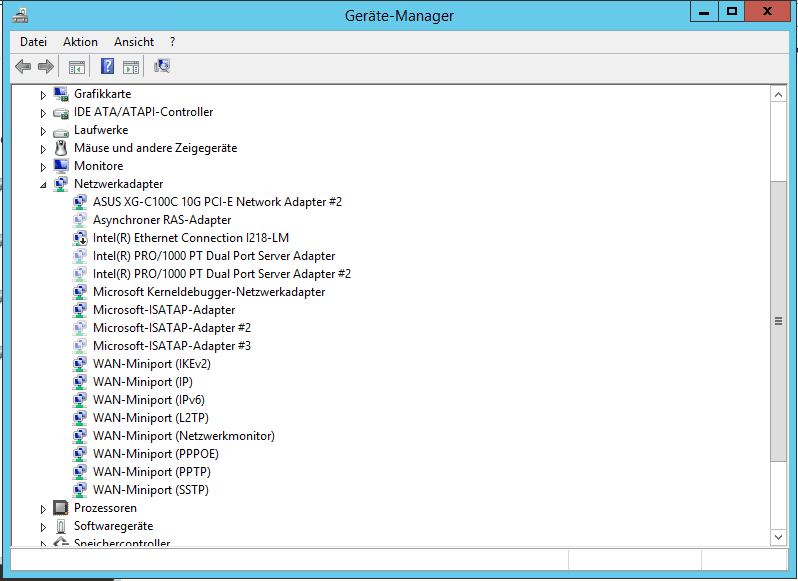Click the Netzwerkadapter category icon
Screen dimensions: 798x581
tap(61, 184)
